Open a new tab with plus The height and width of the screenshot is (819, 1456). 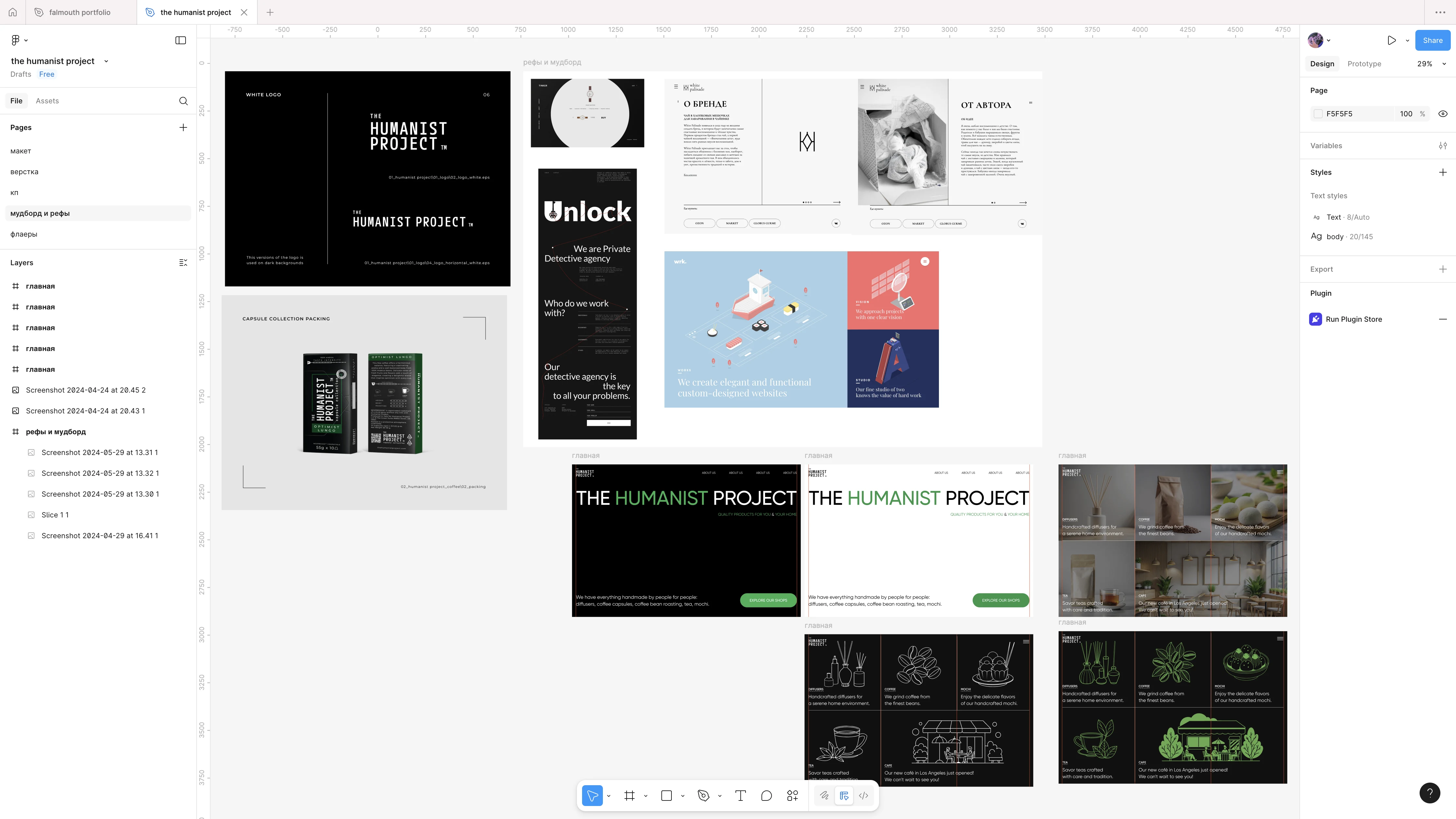coord(270,12)
